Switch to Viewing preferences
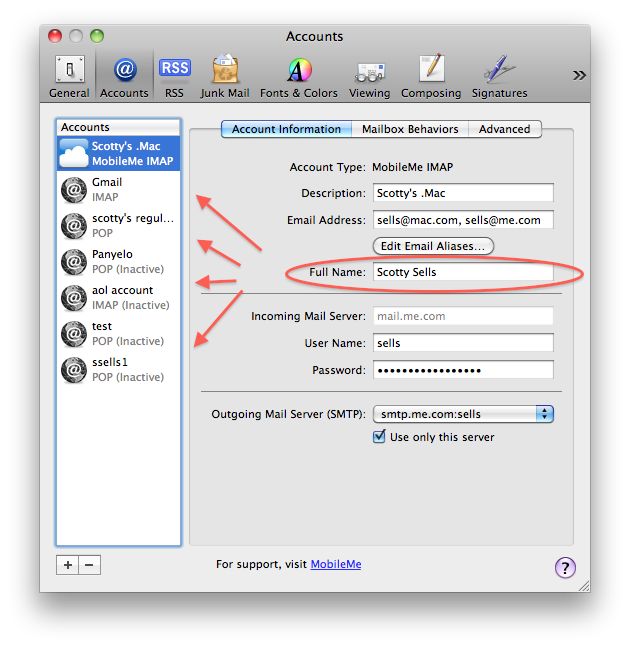 369,76
